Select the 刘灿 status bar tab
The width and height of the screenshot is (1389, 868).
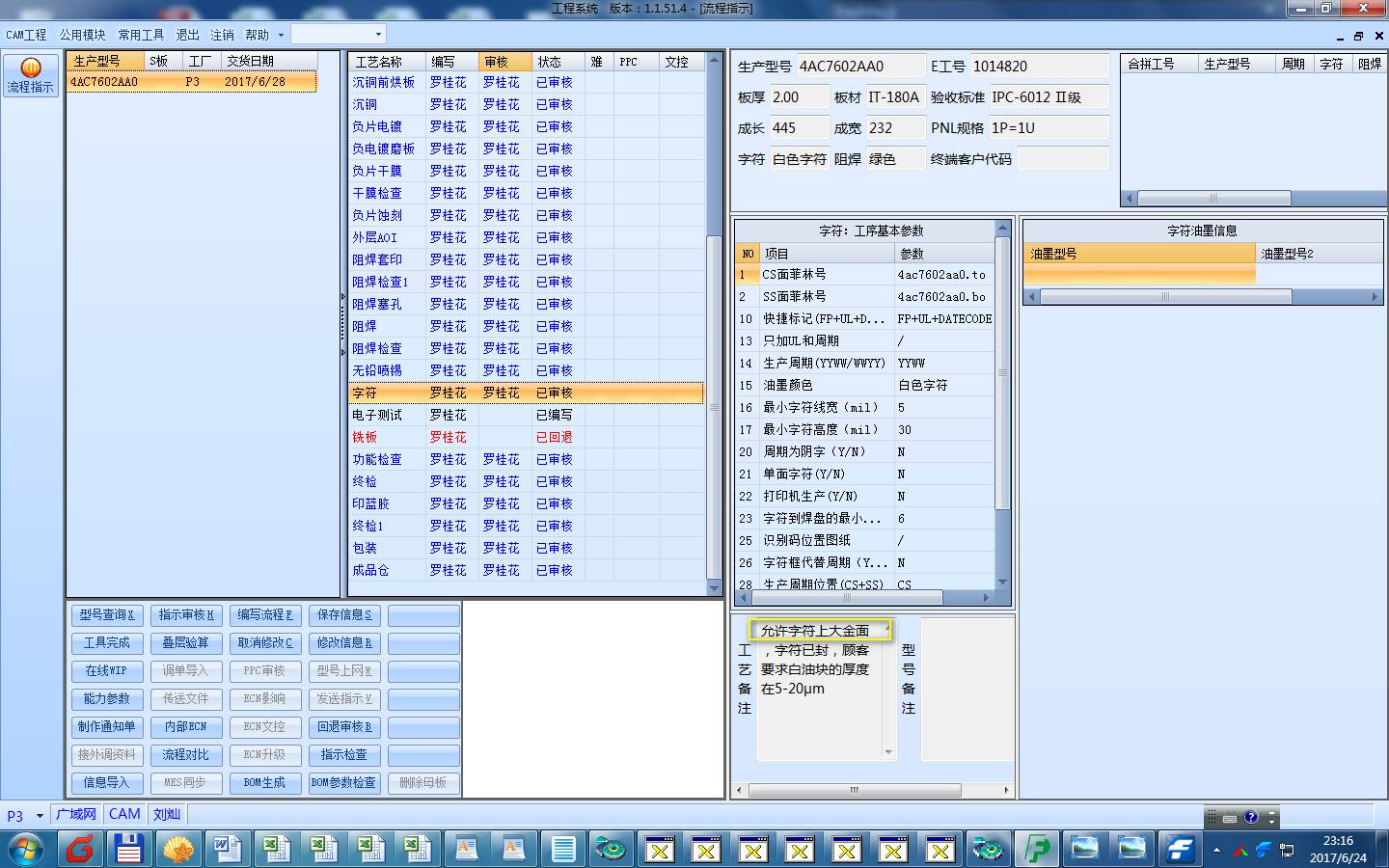tap(167, 815)
